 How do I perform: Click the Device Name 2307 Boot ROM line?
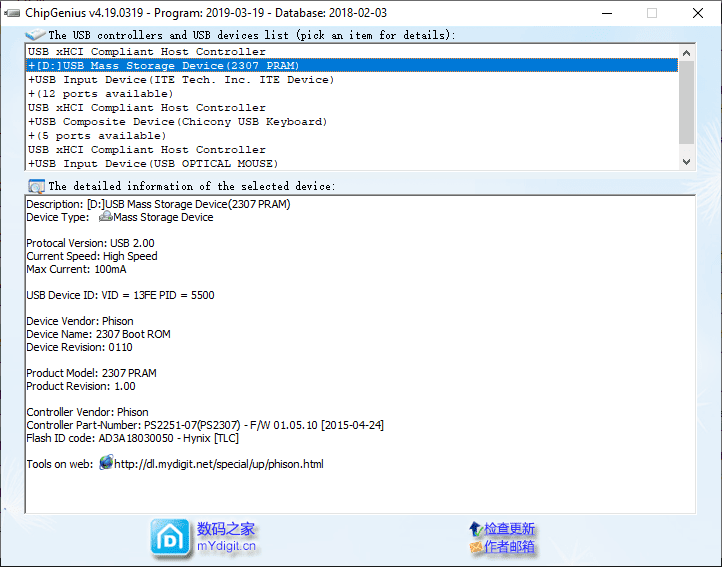(x=98, y=334)
